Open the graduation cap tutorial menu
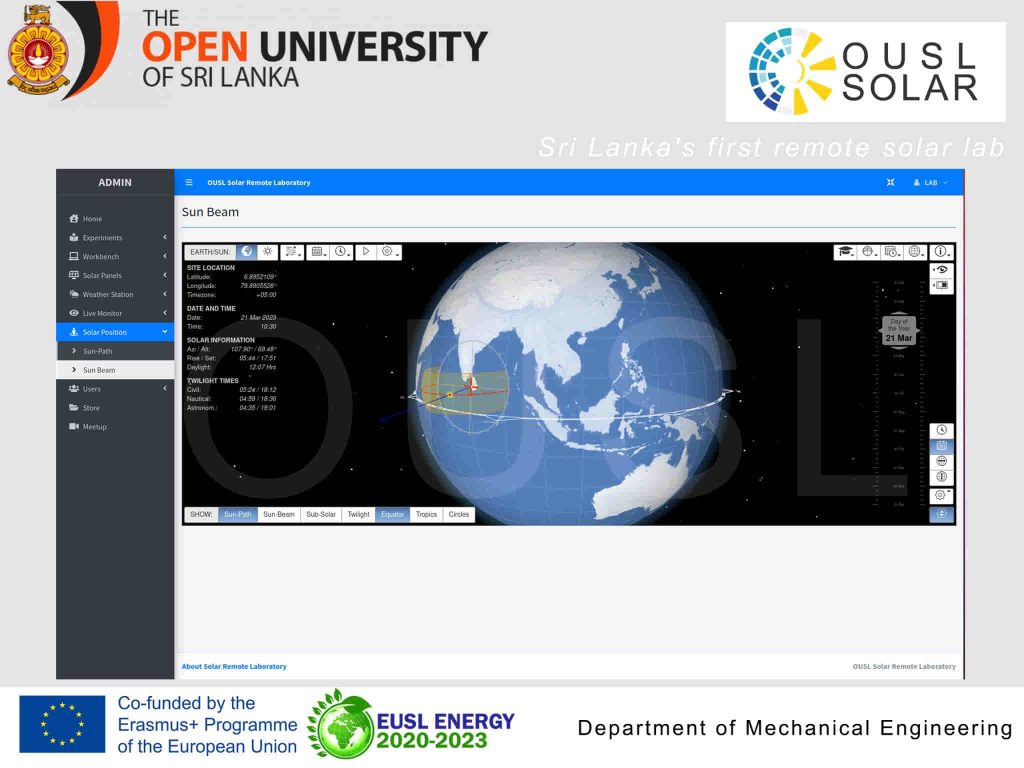 click(846, 251)
